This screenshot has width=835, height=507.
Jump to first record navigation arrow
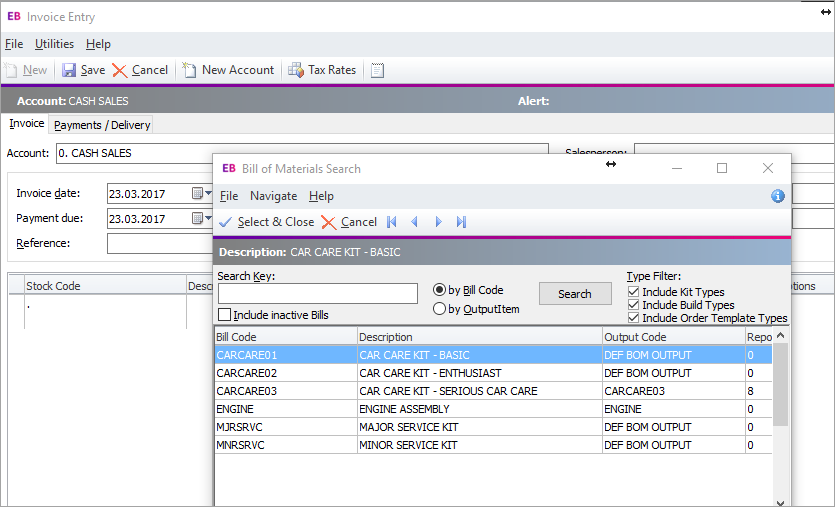click(x=391, y=222)
